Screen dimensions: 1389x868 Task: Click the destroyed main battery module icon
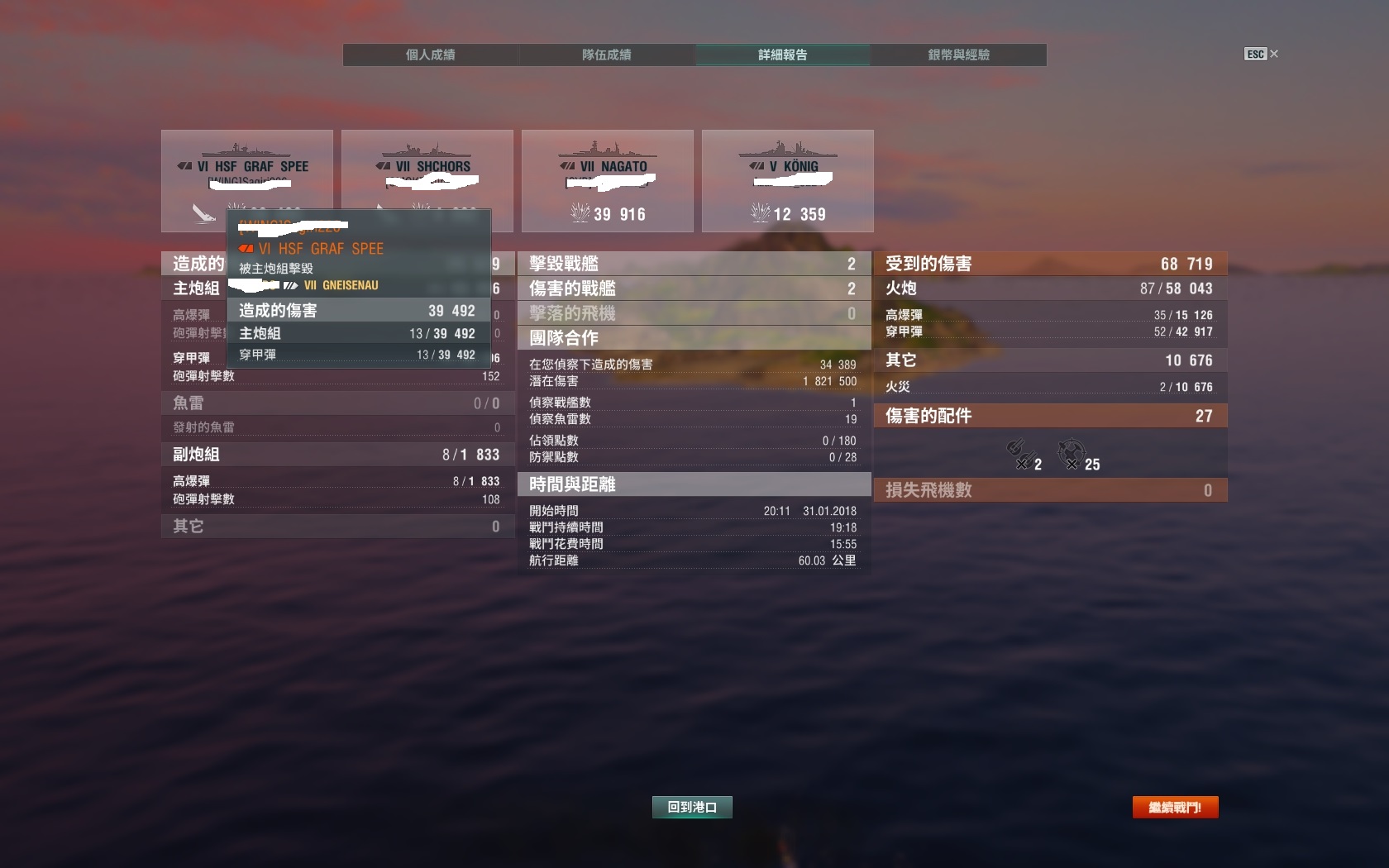tap(1019, 453)
